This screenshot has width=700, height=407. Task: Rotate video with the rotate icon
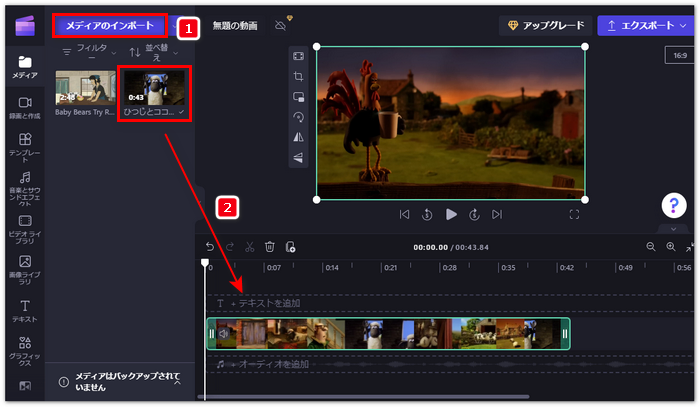tap(298, 117)
